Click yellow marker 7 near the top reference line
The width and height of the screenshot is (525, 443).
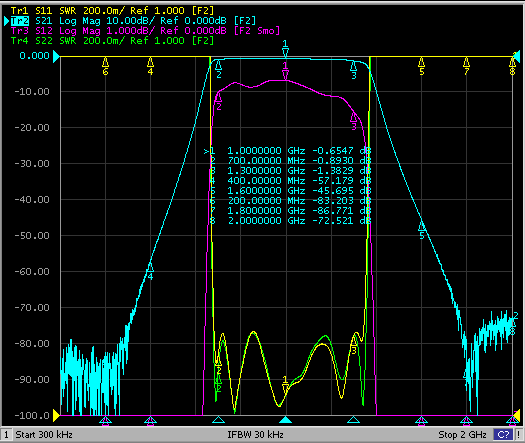pos(466,66)
